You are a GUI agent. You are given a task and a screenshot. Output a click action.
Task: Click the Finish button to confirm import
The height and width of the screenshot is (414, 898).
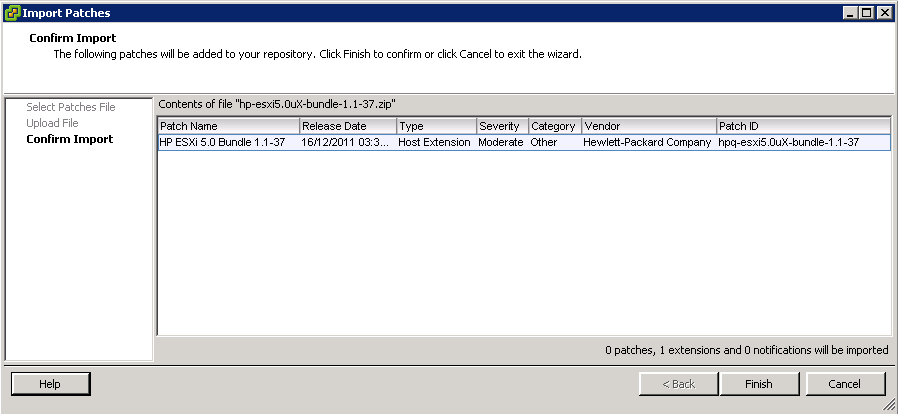[x=758, y=384]
